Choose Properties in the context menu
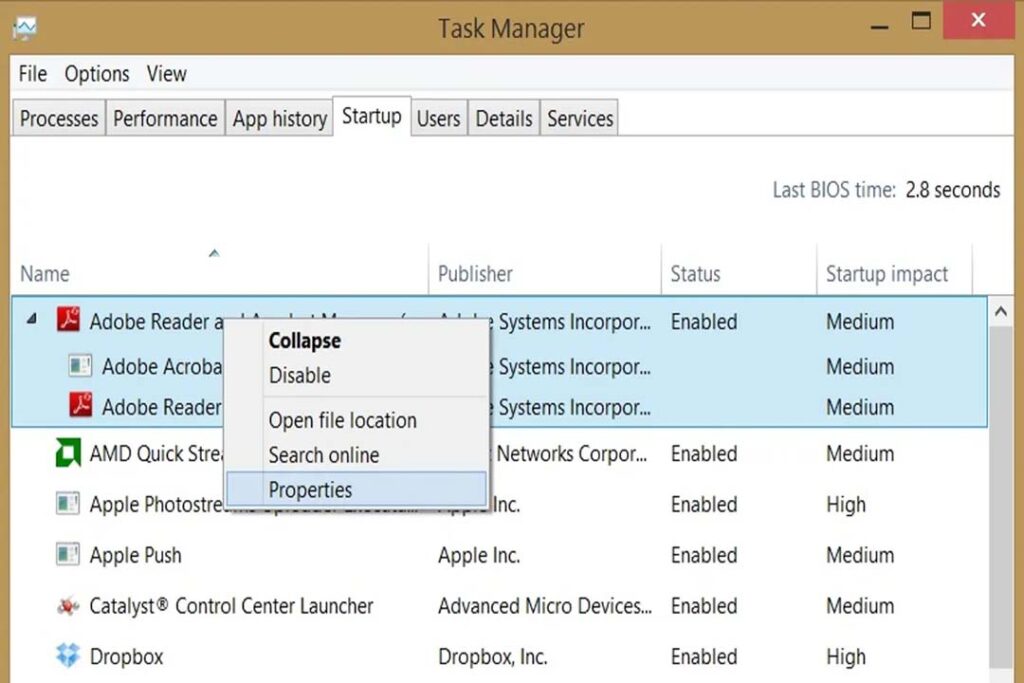This screenshot has height=683, width=1024. pos(357,489)
